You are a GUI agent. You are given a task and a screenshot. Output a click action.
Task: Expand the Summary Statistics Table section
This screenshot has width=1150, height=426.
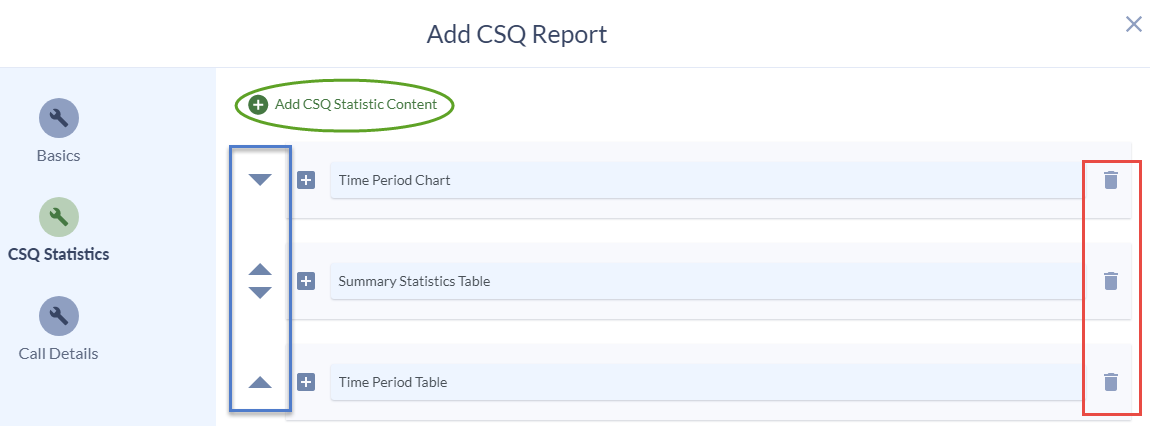tap(306, 281)
